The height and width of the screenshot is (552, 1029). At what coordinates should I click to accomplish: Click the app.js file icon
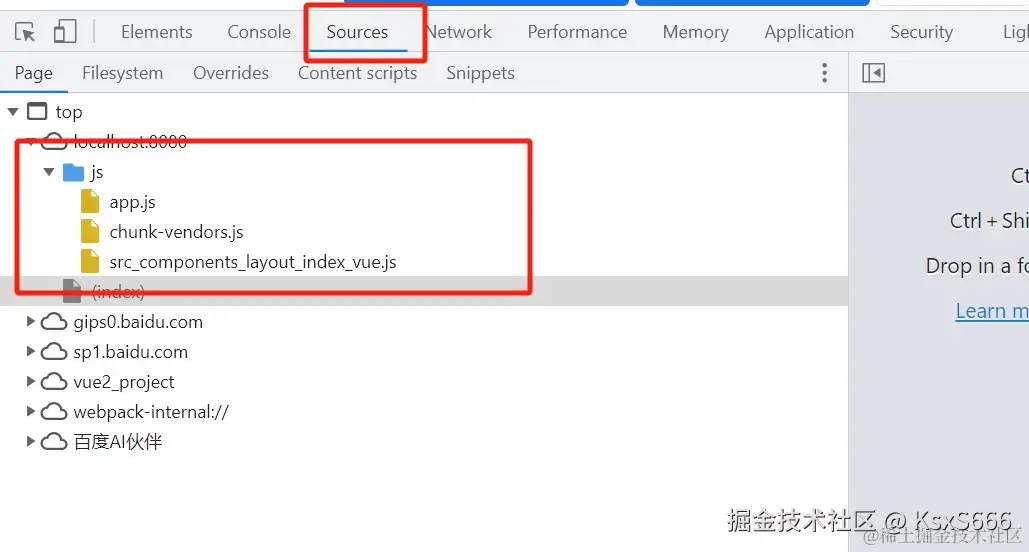click(91, 202)
